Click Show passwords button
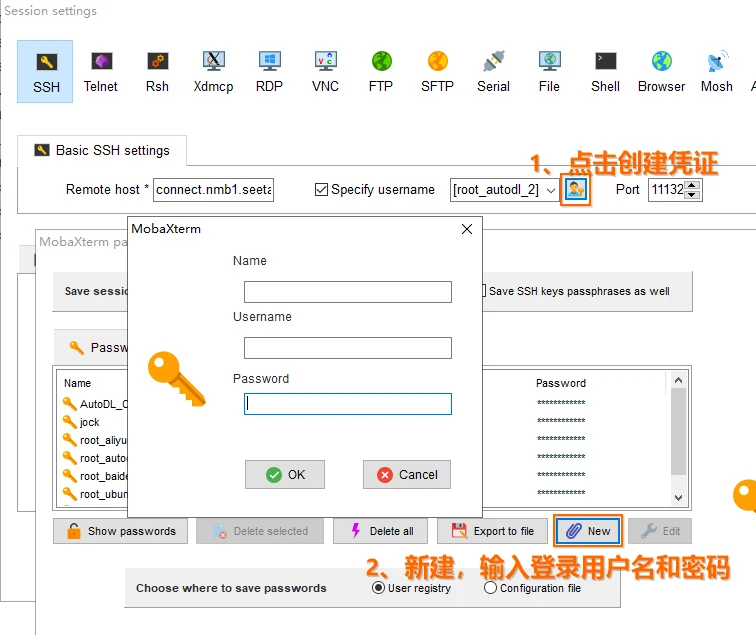The width and height of the screenshot is (756, 635). (121, 531)
